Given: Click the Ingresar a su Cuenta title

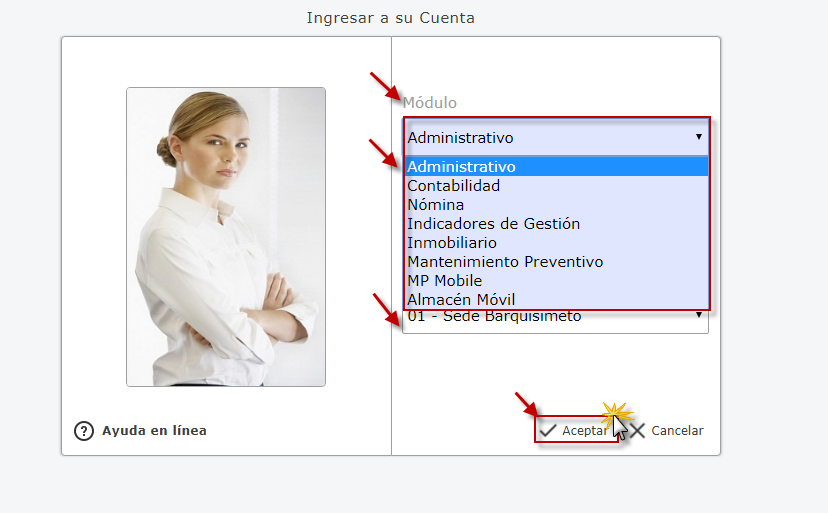Looking at the screenshot, I should (391, 18).
